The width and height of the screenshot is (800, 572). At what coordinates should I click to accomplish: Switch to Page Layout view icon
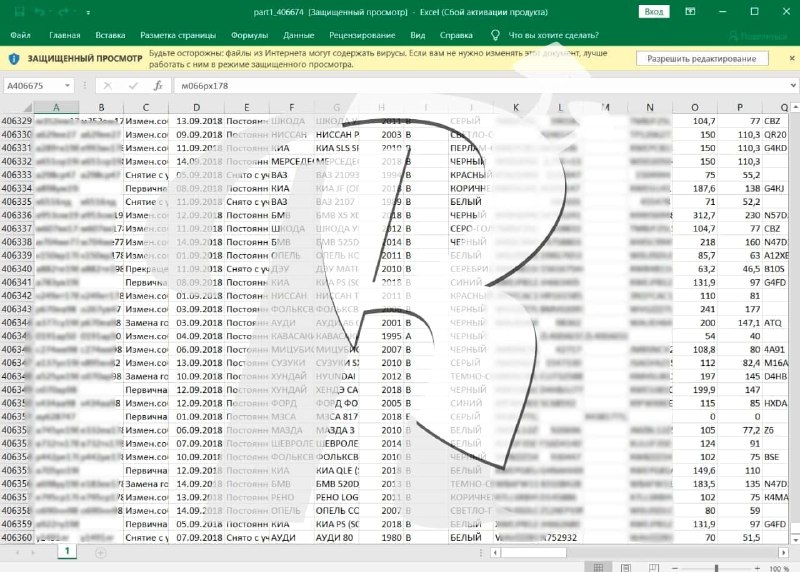coord(626,567)
